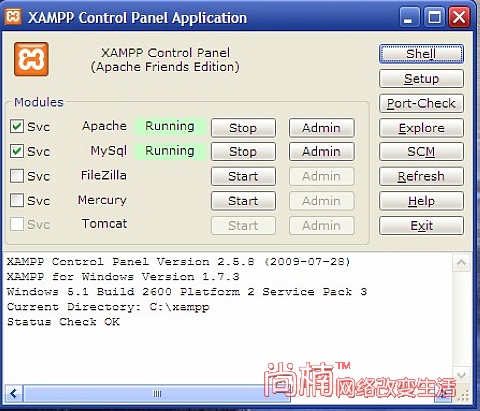Check the Mercury Svc checkbox
The height and width of the screenshot is (411, 480).
click(x=17, y=200)
